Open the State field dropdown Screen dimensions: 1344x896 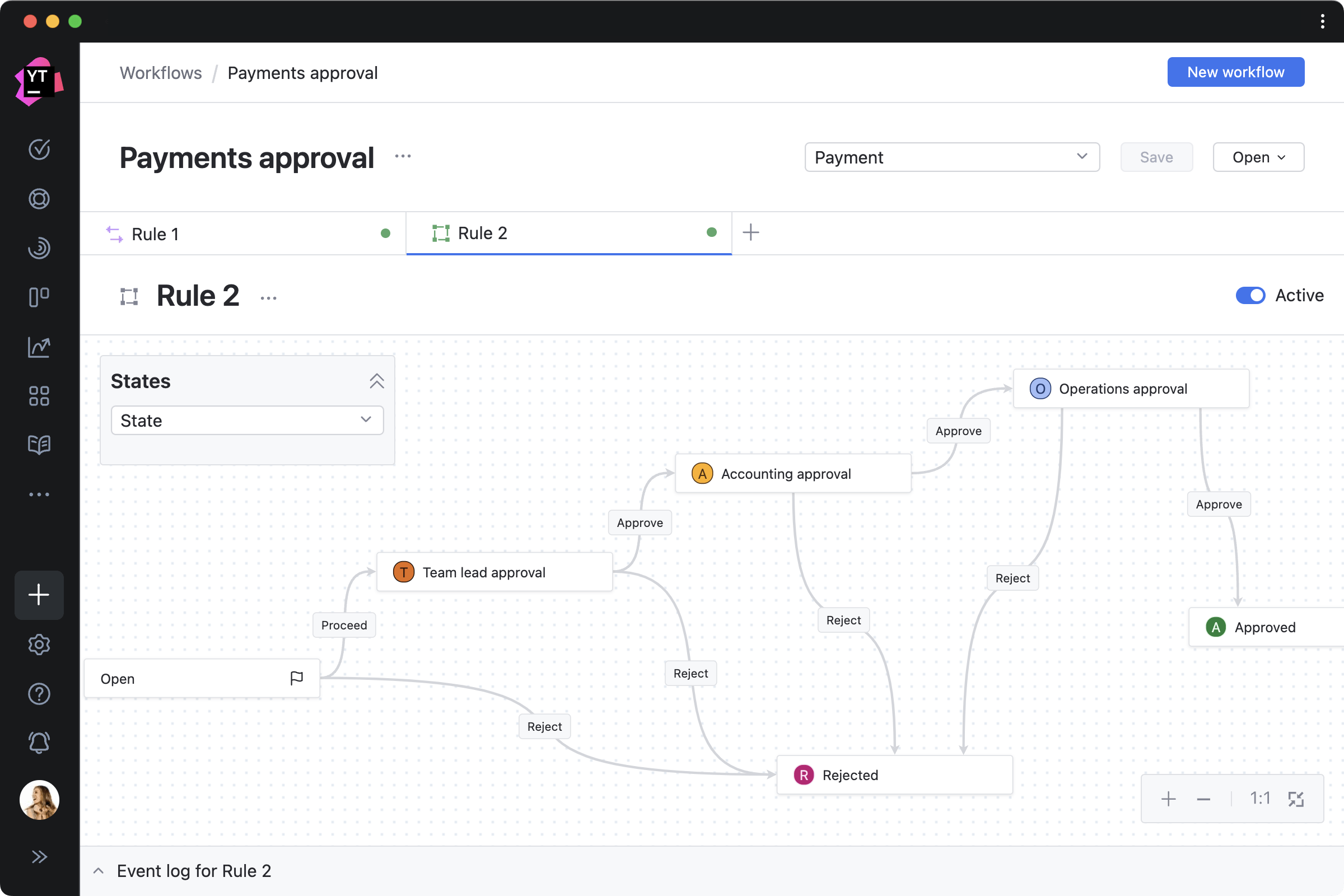coord(247,421)
